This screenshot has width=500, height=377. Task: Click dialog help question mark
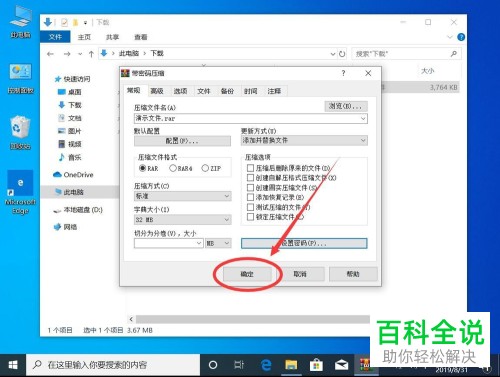click(x=343, y=73)
